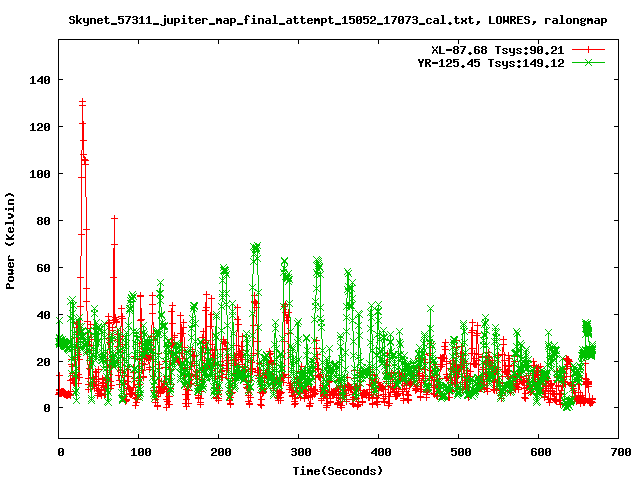
Task: Click x-axis tick label 200
Action: (x=220, y=452)
